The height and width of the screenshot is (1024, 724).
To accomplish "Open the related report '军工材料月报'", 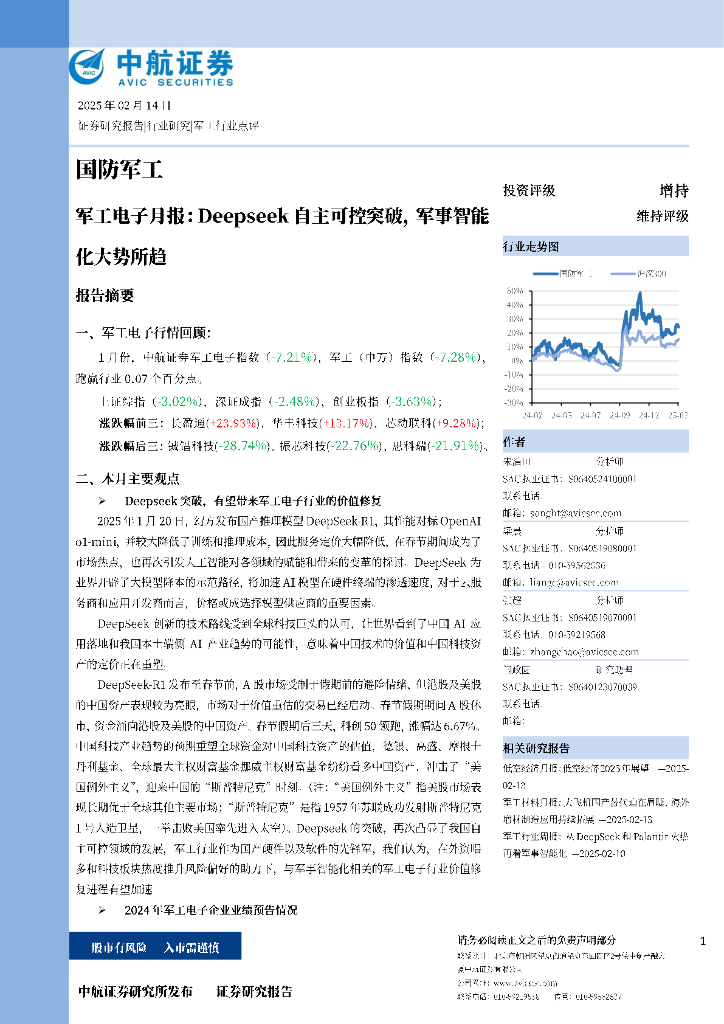I will point(595,811).
